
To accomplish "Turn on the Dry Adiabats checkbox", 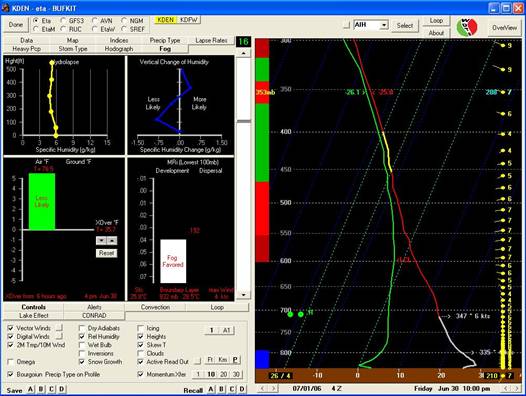I will click(x=82, y=328).
